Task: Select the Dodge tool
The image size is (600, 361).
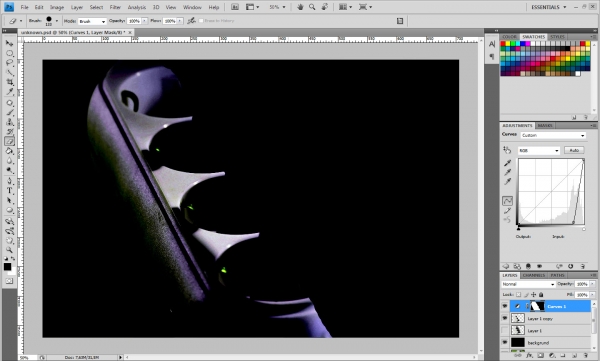Action: tap(10, 170)
